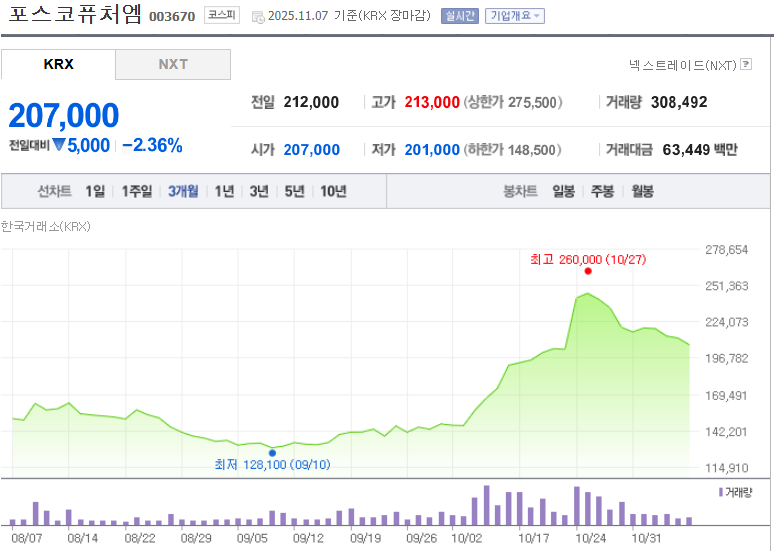This screenshot has width=774, height=551.
Task: Click the 실시간 real-time button
Action: tap(460, 16)
